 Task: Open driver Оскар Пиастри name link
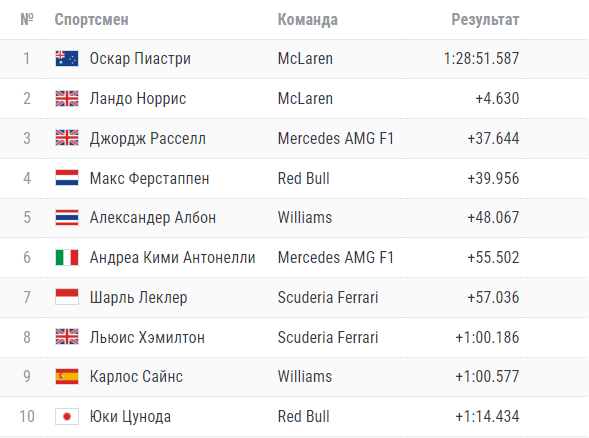[x=140, y=59]
